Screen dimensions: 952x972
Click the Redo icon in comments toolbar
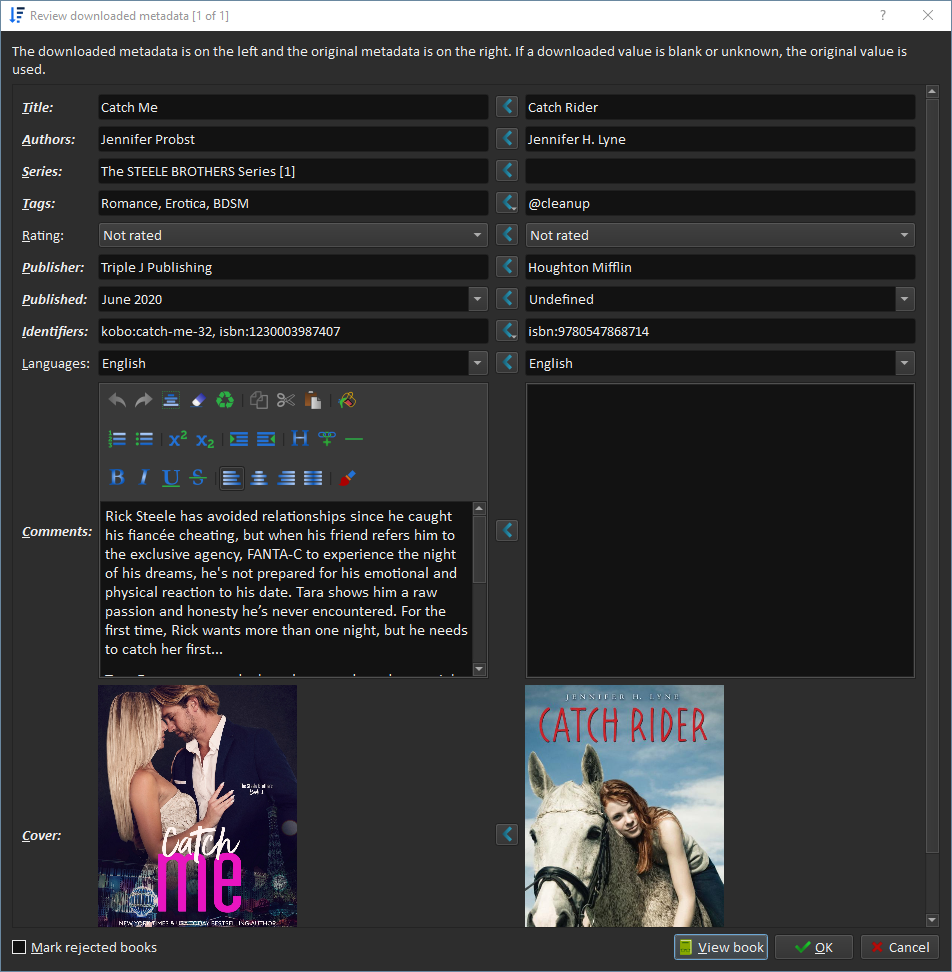point(144,400)
